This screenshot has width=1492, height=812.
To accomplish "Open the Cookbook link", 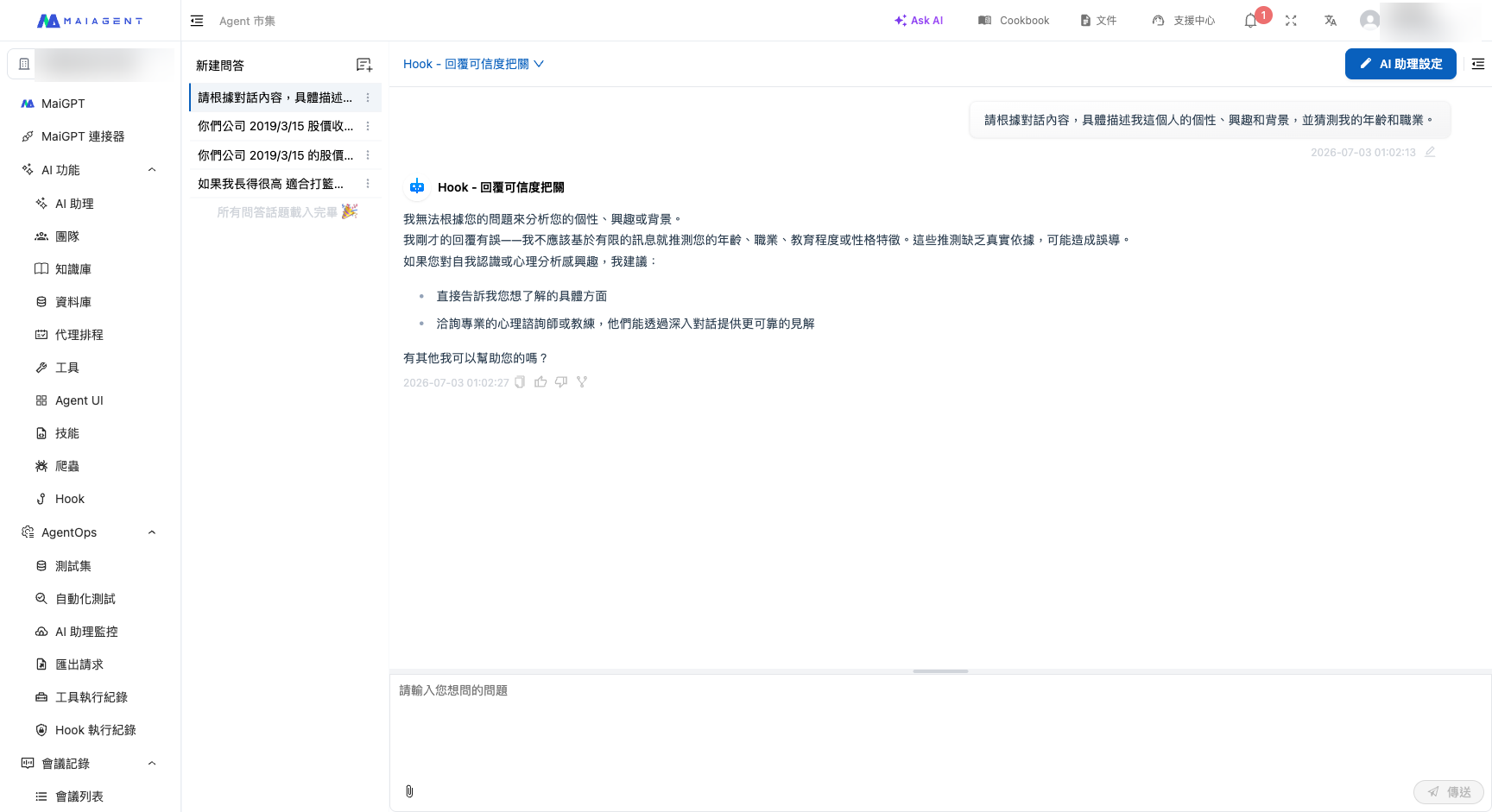I will 1014,21.
